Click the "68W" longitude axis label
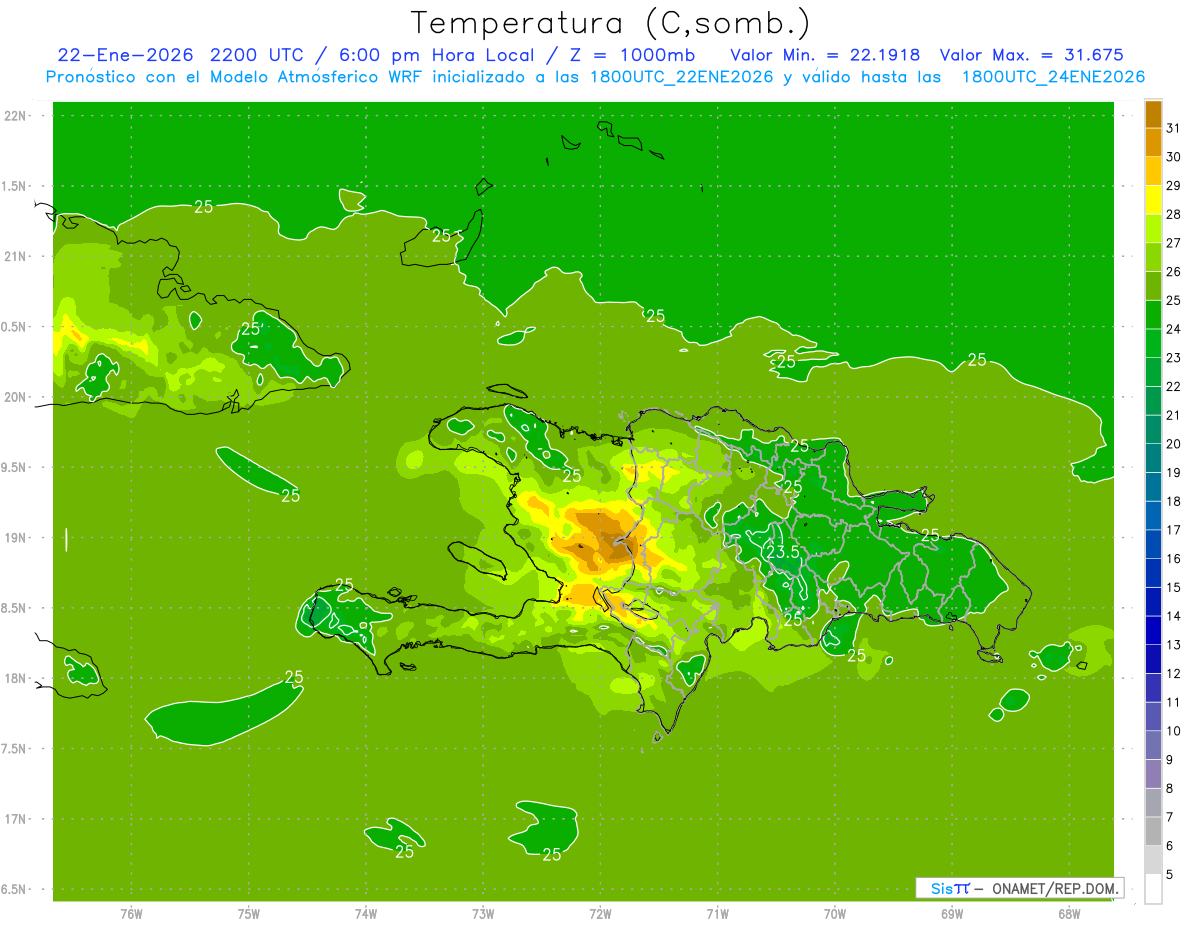 point(1069,913)
